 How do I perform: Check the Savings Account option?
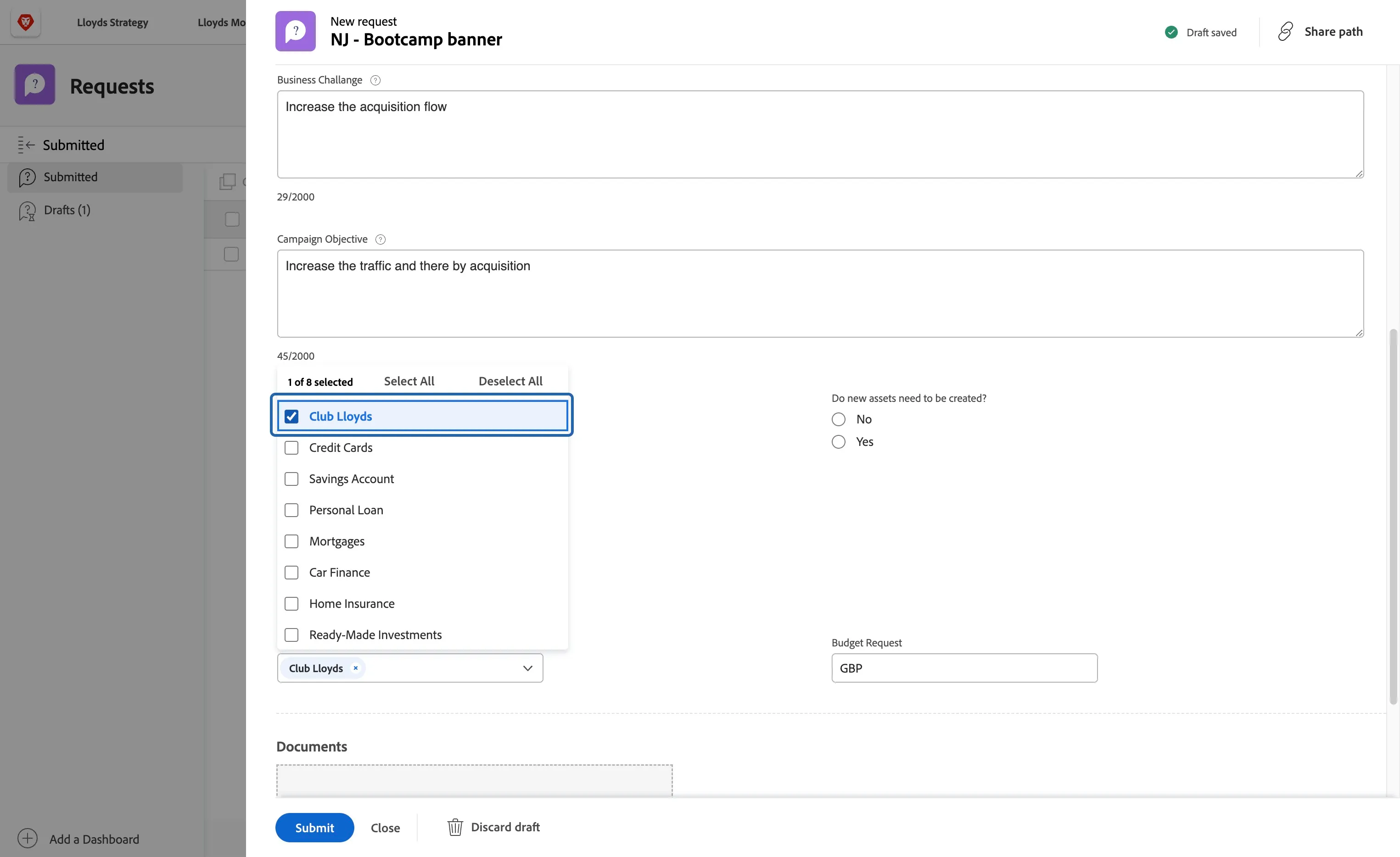pos(291,479)
